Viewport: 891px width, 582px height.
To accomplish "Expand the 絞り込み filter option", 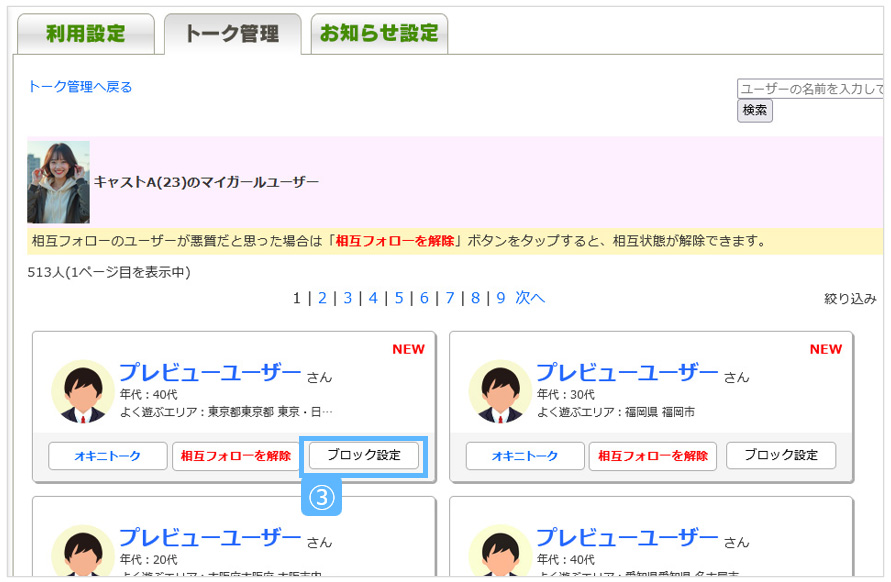I will click(x=850, y=298).
